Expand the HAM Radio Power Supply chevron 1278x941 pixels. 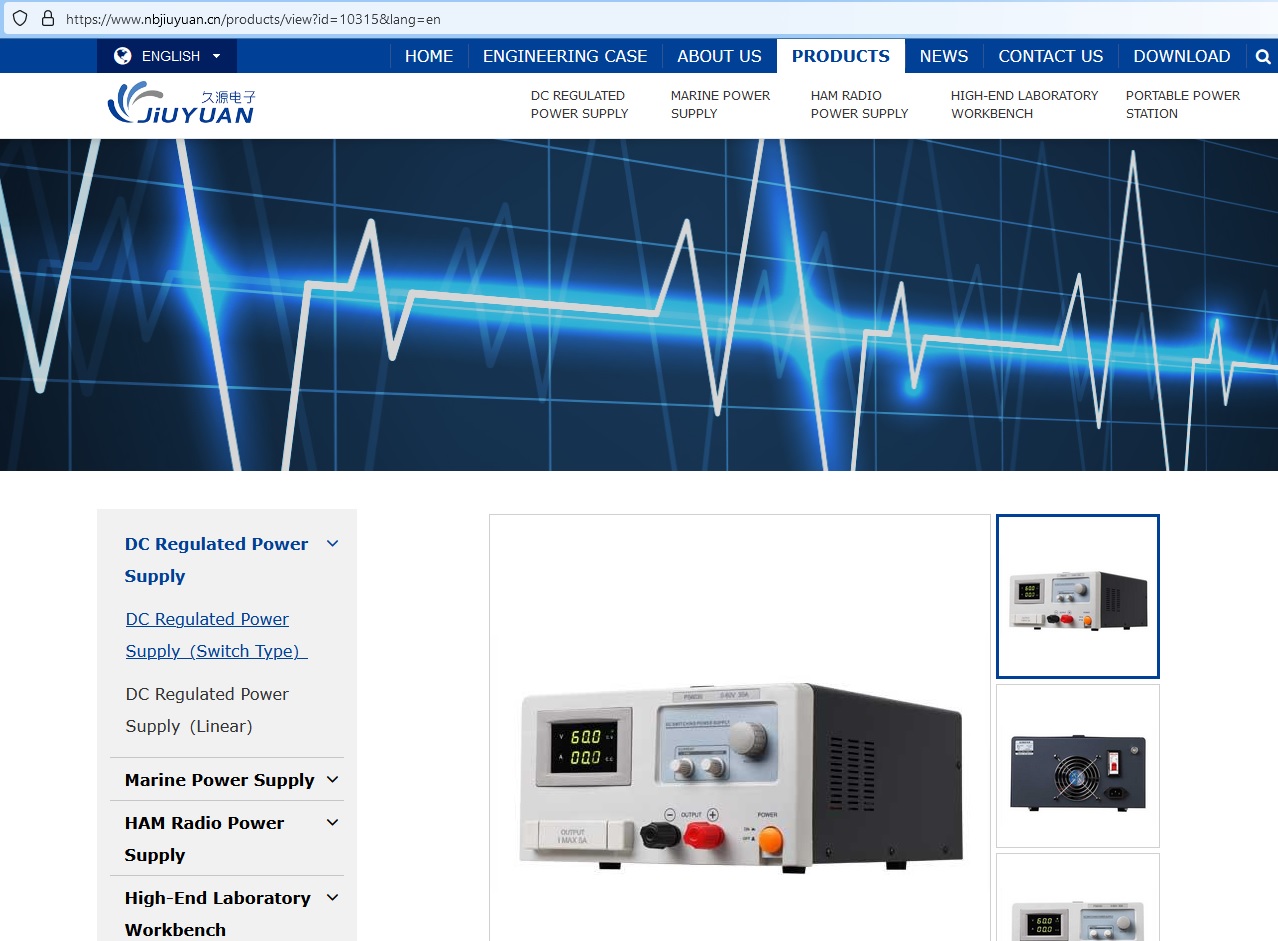333,823
